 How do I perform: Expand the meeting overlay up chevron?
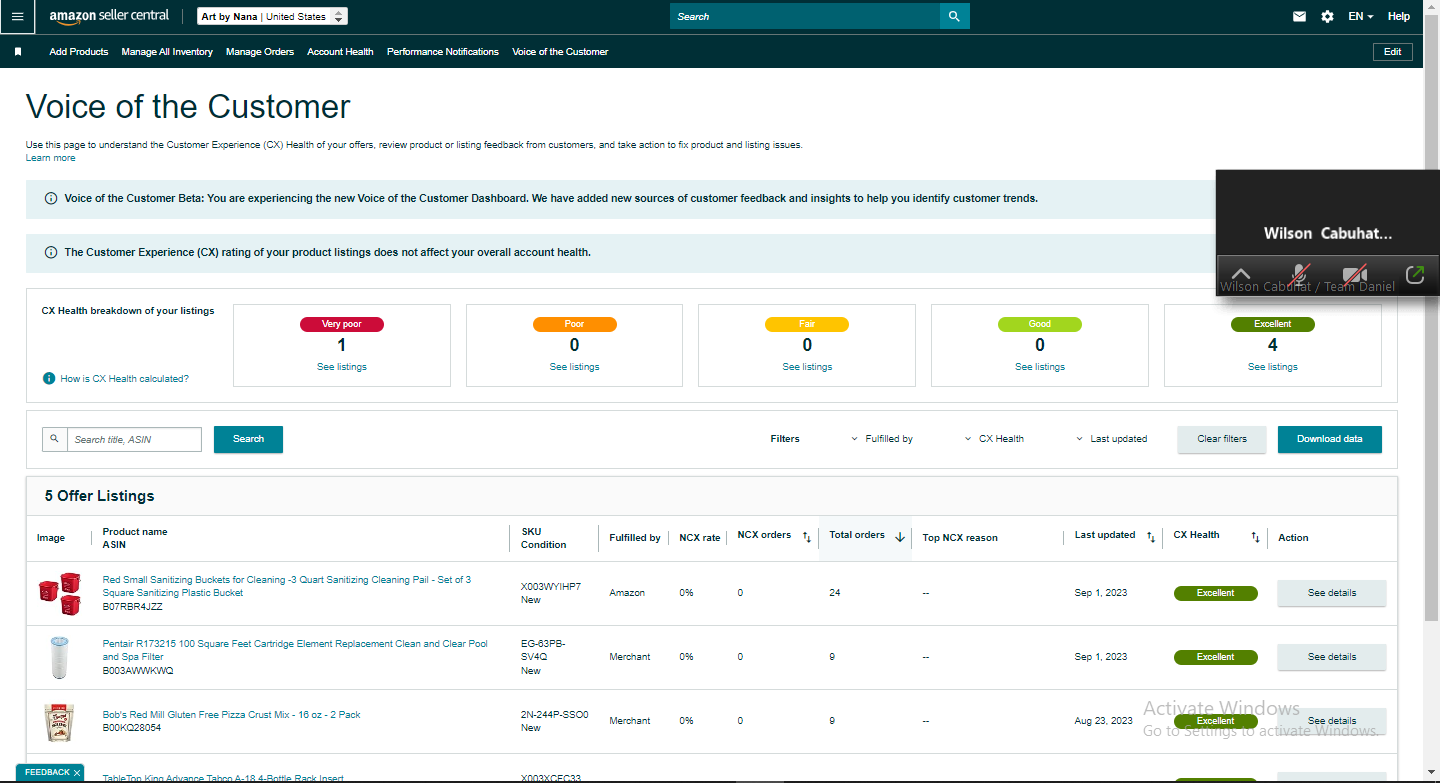click(1240, 274)
